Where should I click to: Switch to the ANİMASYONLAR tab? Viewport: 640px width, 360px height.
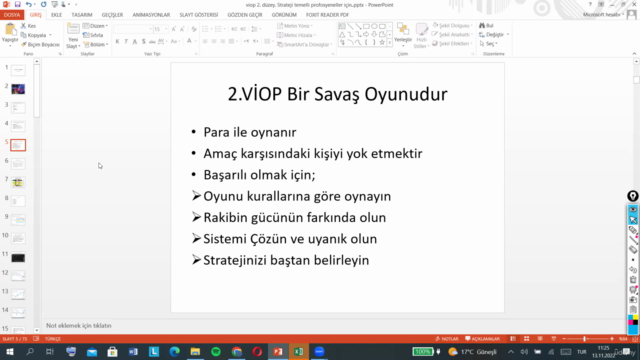(151, 15)
